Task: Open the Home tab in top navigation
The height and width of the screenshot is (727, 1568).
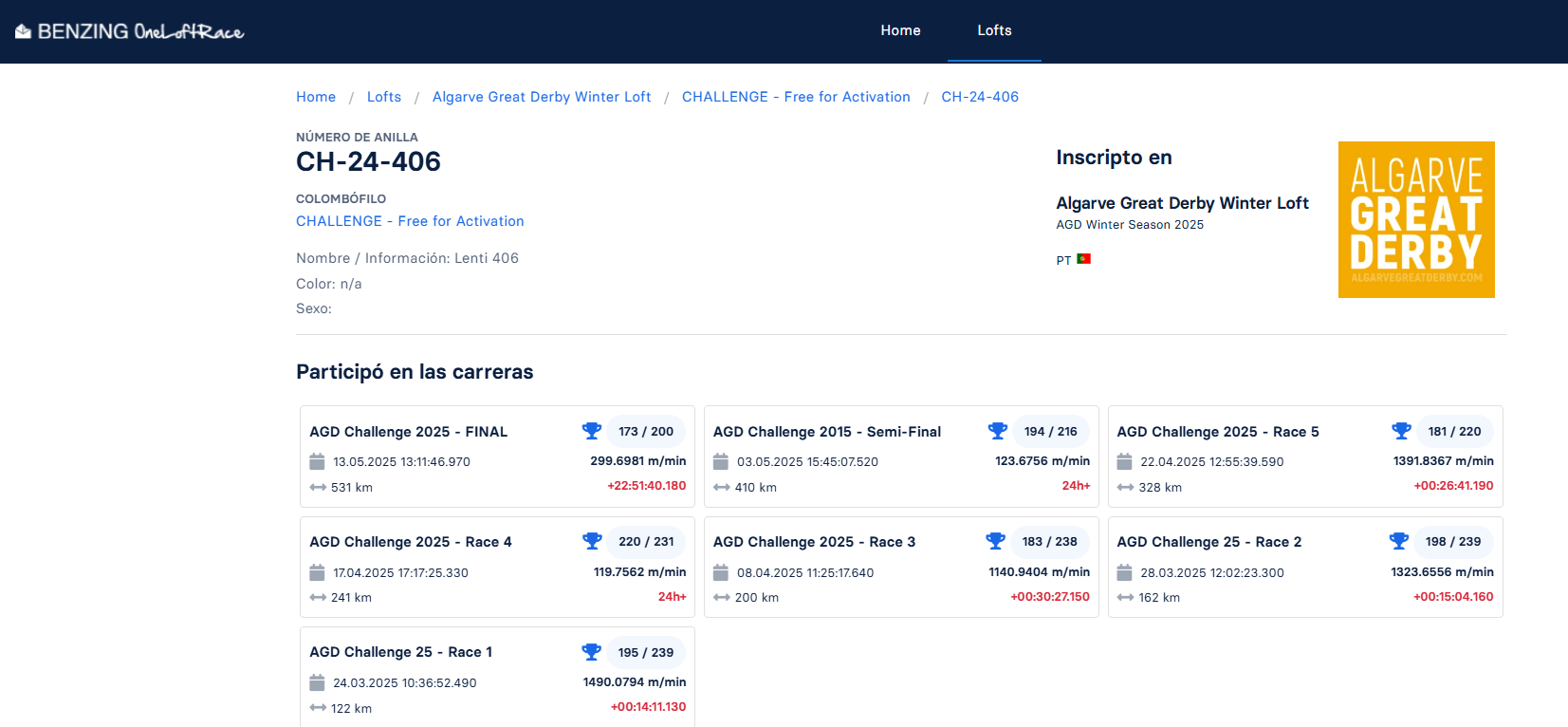Action: pyautogui.click(x=900, y=30)
